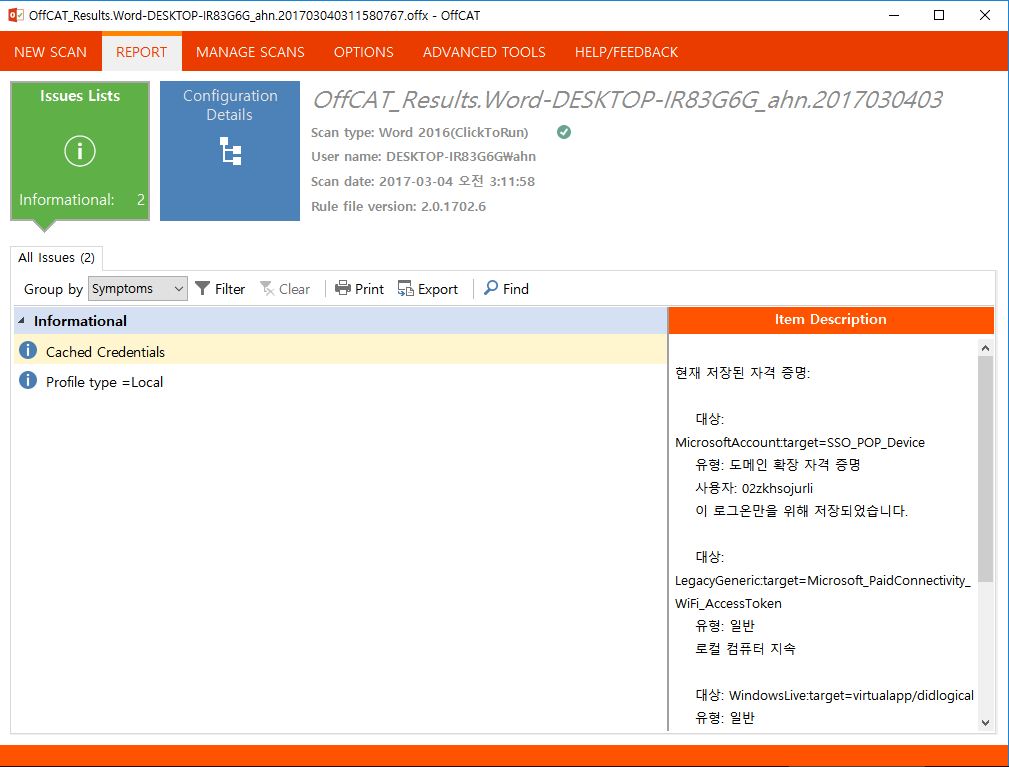Select the All Issues (2) tab

(57, 257)
